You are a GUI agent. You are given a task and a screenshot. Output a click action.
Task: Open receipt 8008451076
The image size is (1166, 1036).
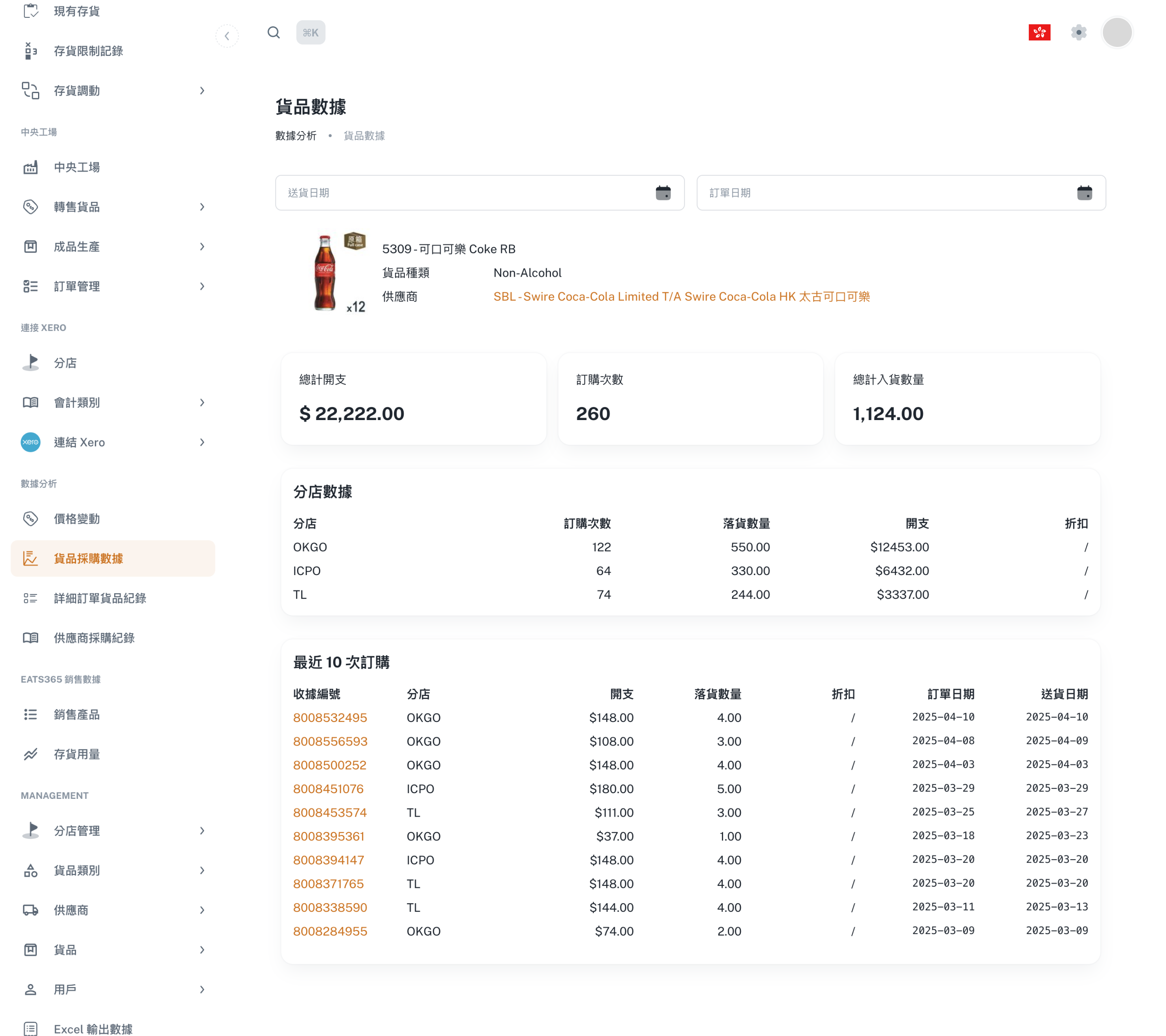coord(329,789)
